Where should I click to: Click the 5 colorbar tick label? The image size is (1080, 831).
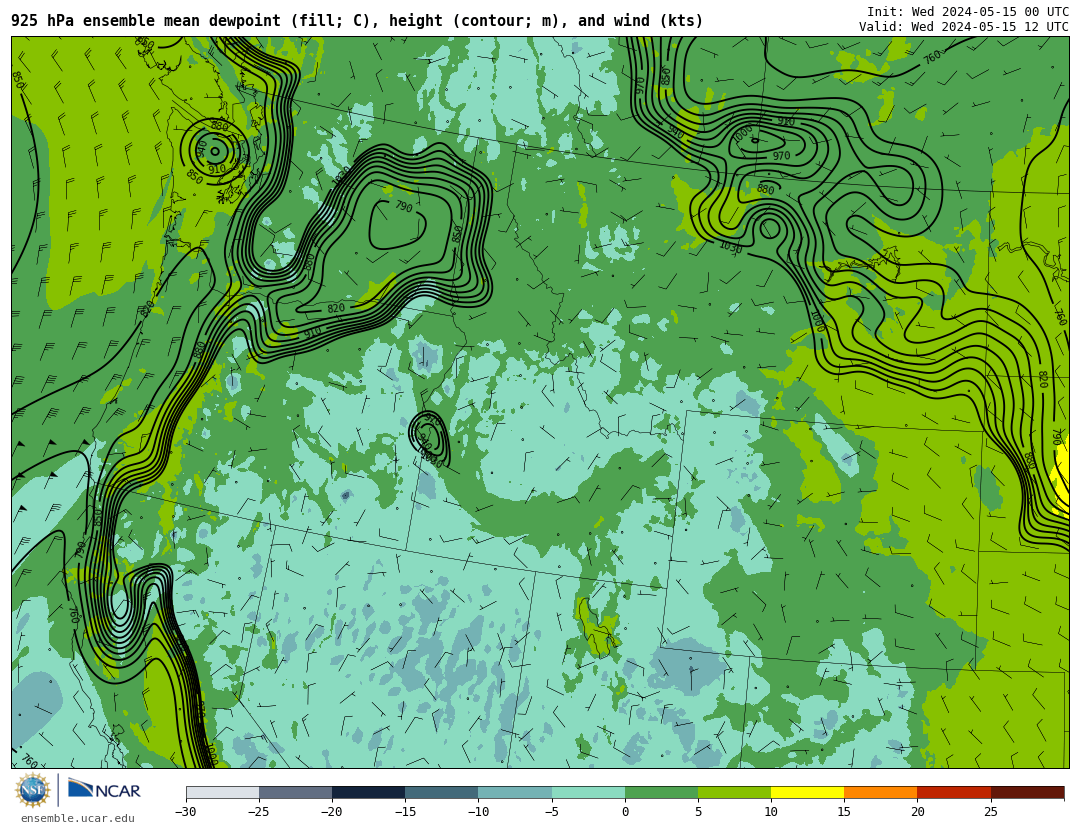pos(698,812)
